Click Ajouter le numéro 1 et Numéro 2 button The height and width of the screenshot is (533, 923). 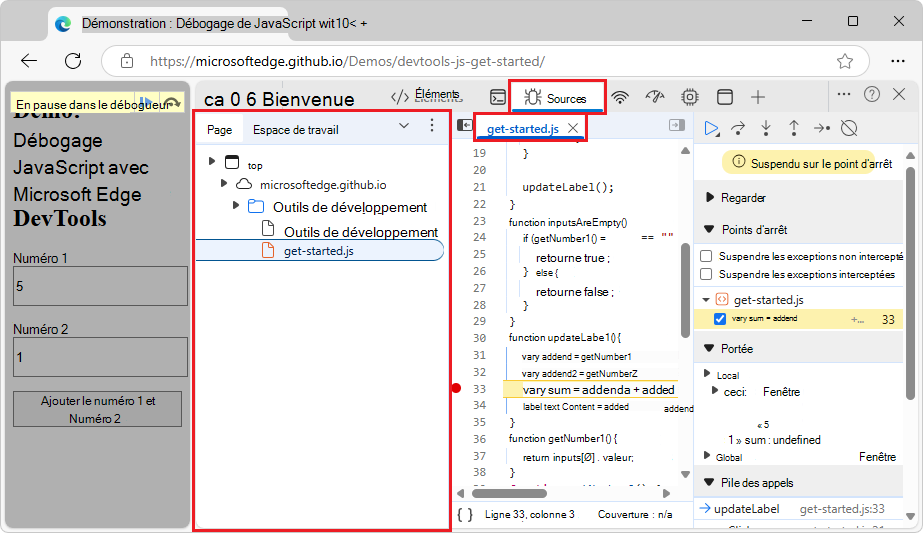pos(98,409)
